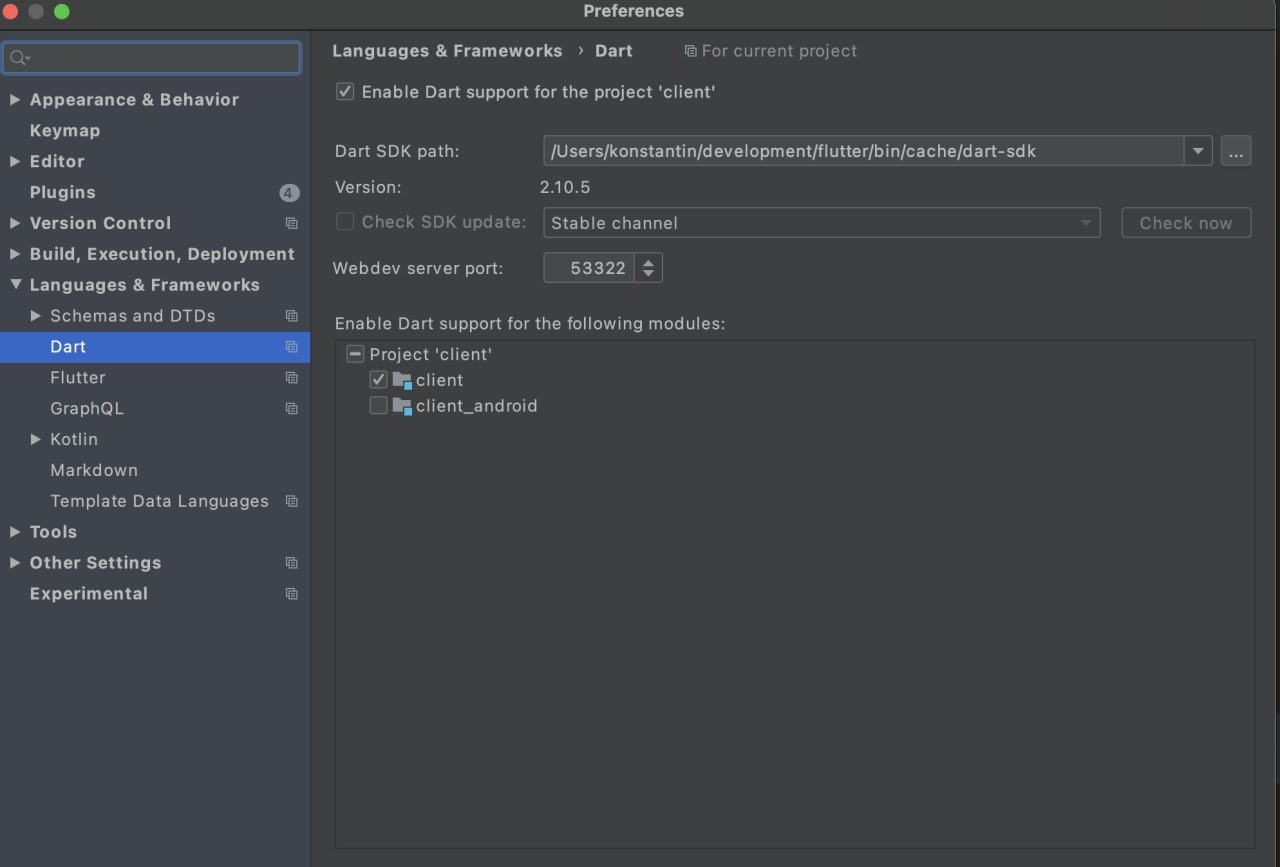
Task: Click the client module folder icon
Action: click(x=402, y=380)
